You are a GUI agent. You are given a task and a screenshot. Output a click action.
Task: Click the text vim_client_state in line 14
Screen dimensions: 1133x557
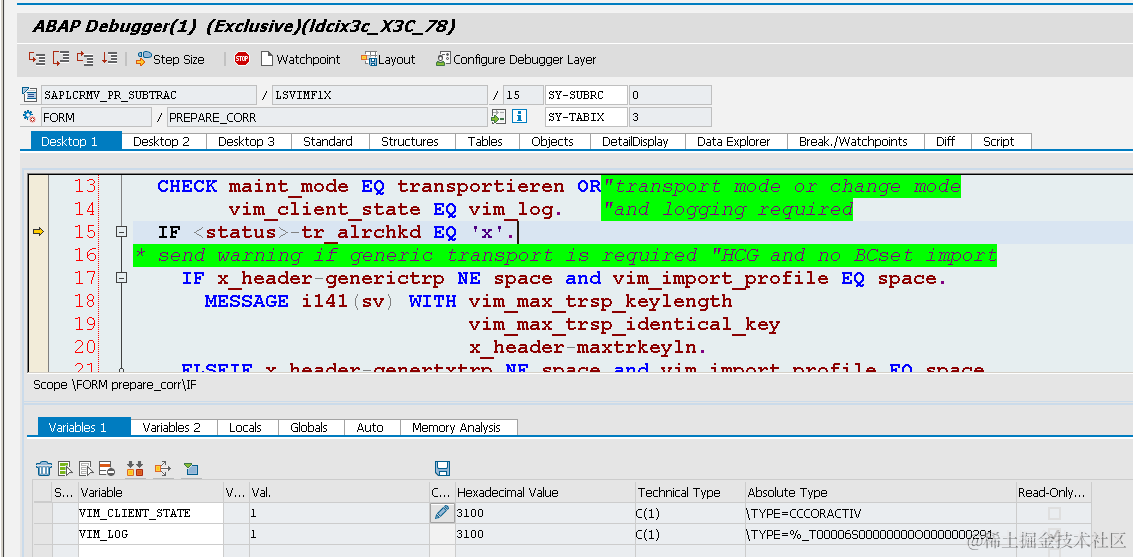pyautogui.click(x=325, y=210)
